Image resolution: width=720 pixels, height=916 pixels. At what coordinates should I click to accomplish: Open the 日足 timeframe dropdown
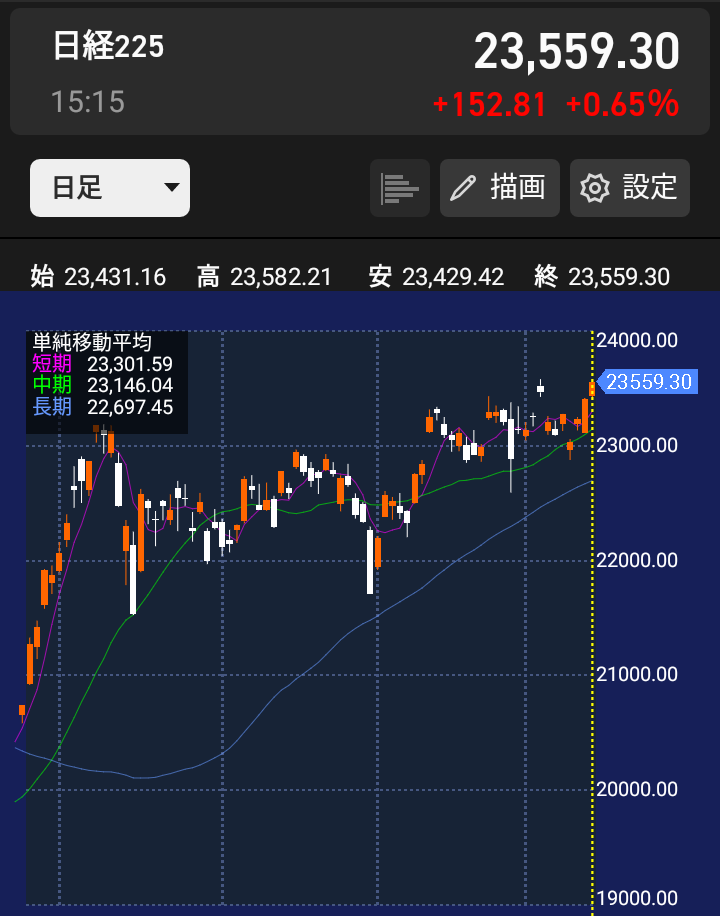(x=110, y=188)
